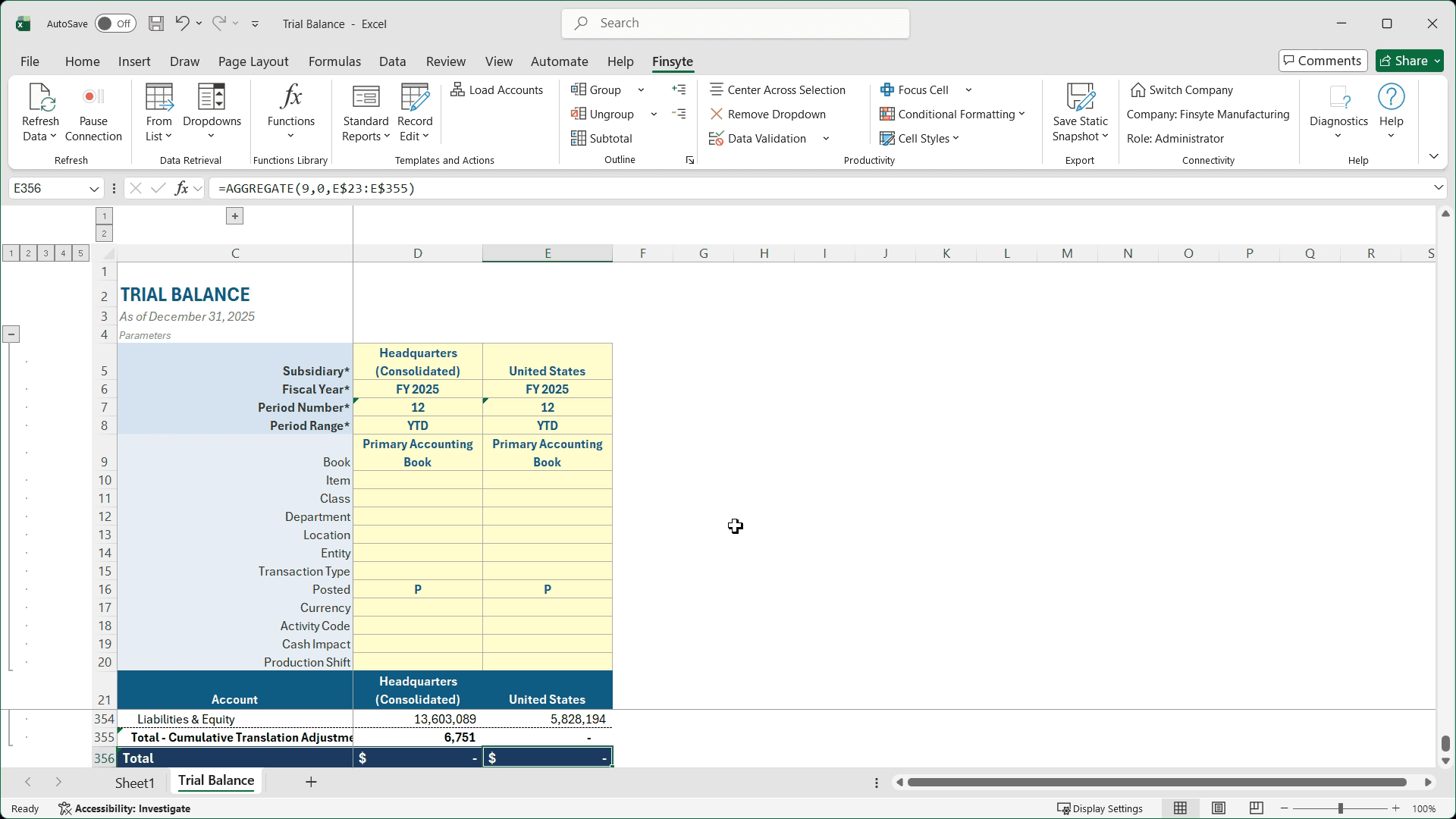Screen dimensions: 1456x819
Task: Open the File menu
Action: pos(30,61)
